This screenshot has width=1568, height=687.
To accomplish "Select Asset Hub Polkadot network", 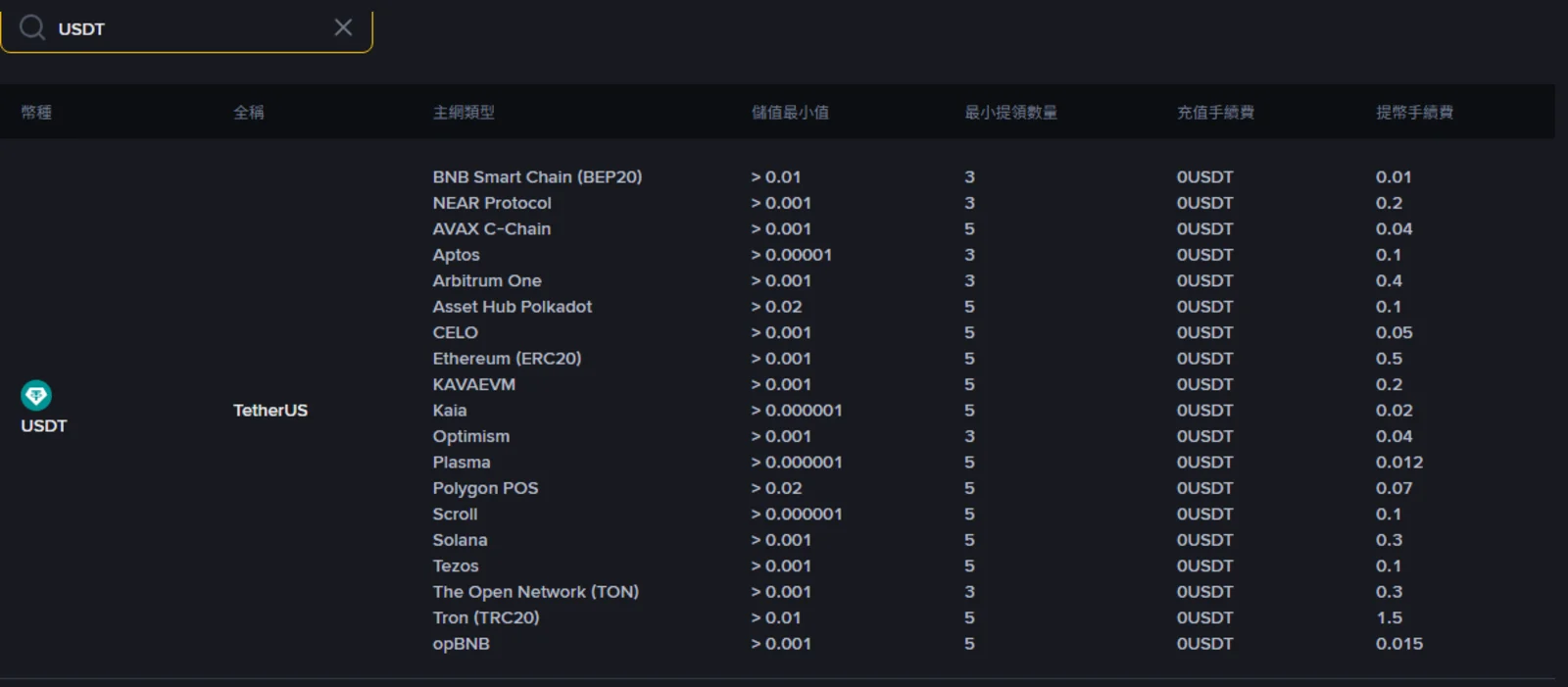I will pos(513,307).
